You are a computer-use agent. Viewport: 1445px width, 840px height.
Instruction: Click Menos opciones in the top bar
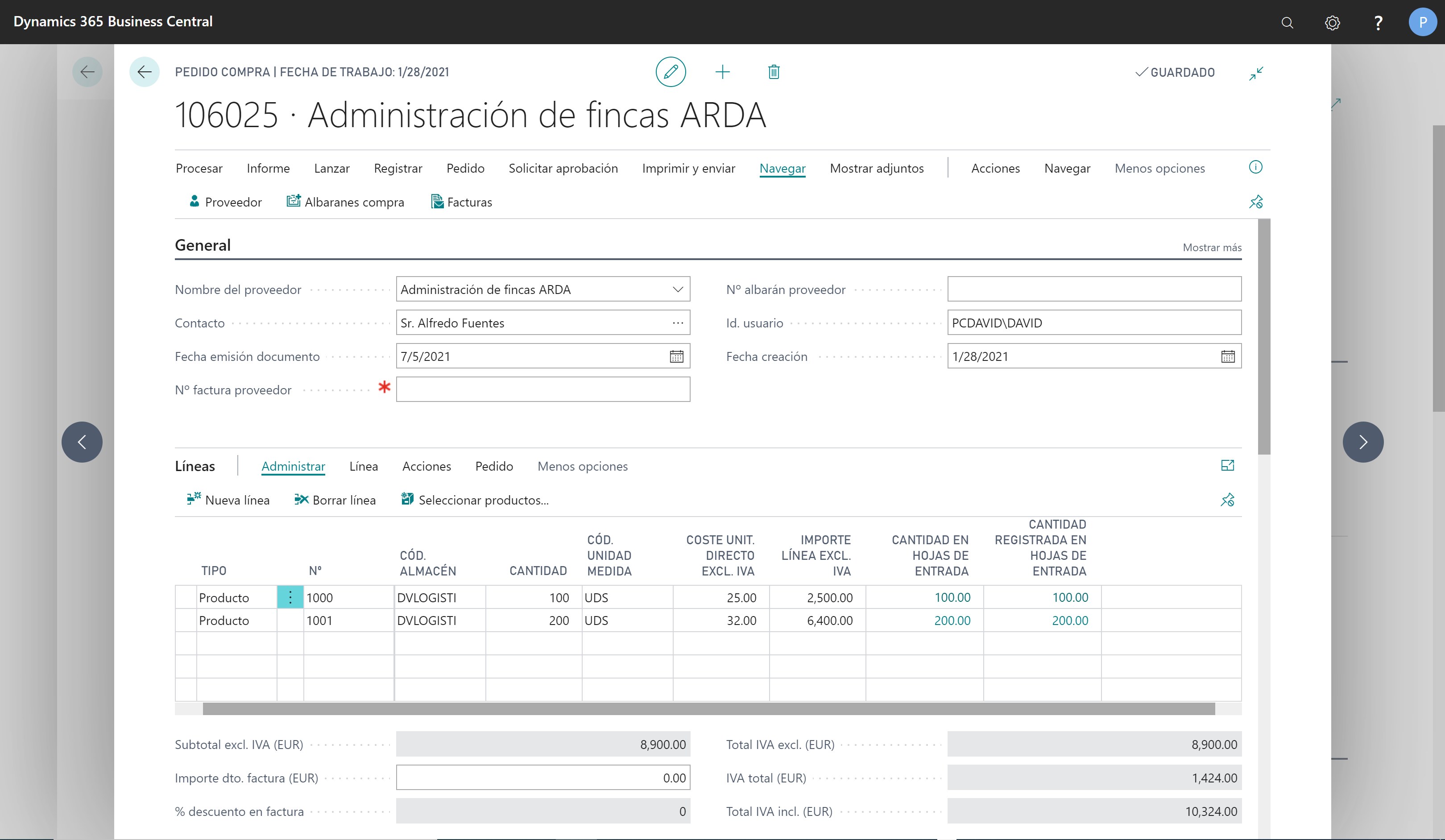1159,168
